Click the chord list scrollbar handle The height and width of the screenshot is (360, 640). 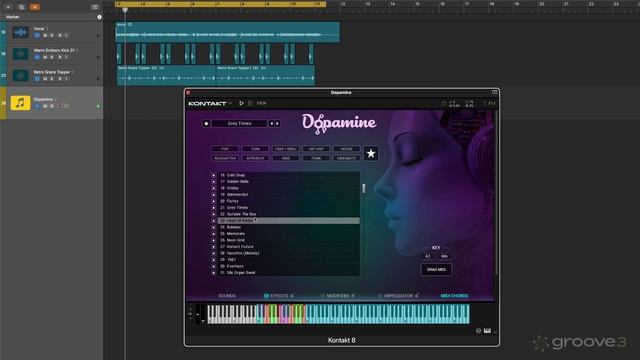tap(364, 189)
